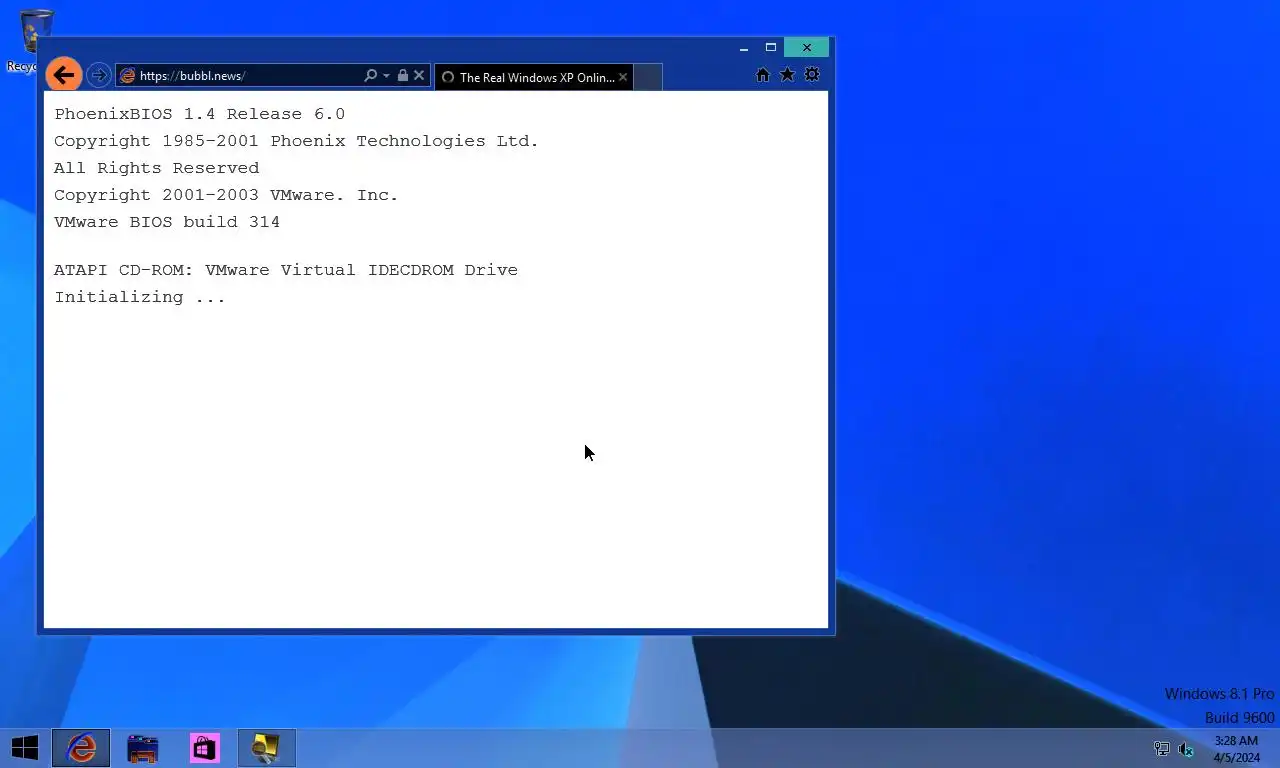This screenshot has width=1280, height=768.
Task: Click Internet Explorer on the taskbar
Action: [x=80, y=748]
